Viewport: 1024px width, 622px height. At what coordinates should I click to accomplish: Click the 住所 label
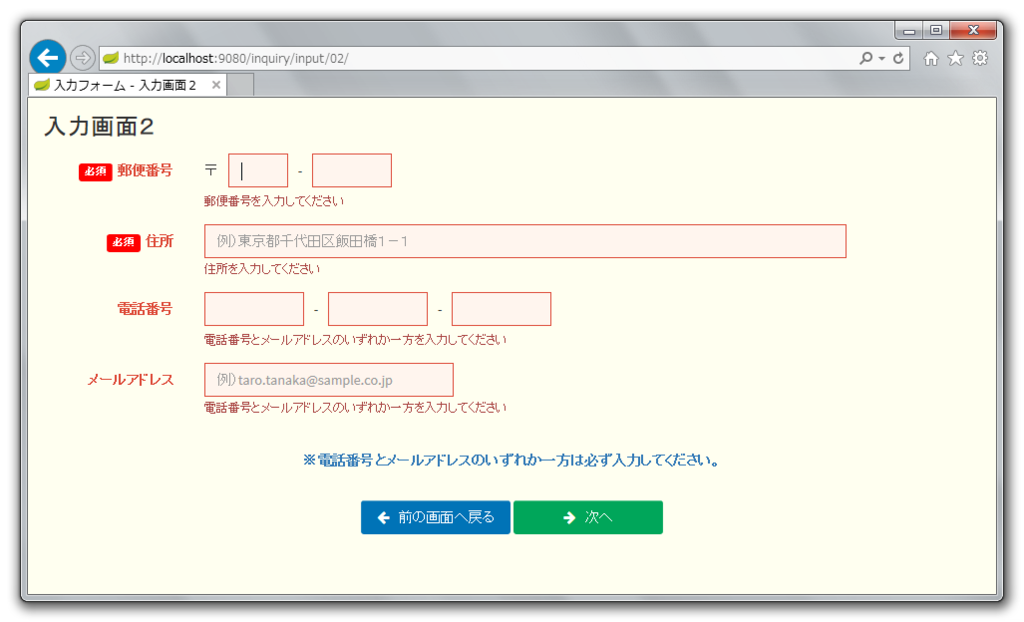coord(159,241)
